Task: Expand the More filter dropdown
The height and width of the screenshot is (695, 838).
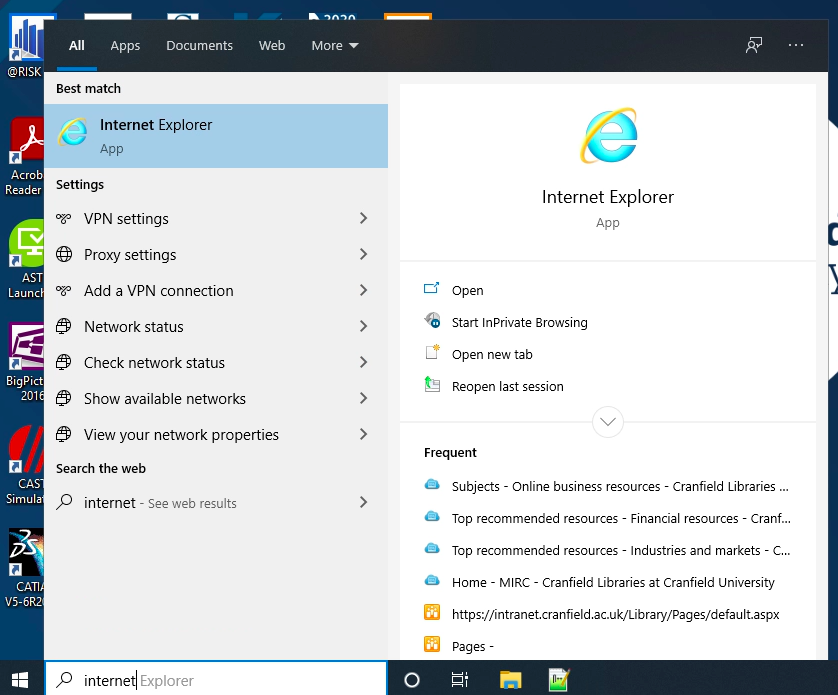Action: [x=334, y=46]
